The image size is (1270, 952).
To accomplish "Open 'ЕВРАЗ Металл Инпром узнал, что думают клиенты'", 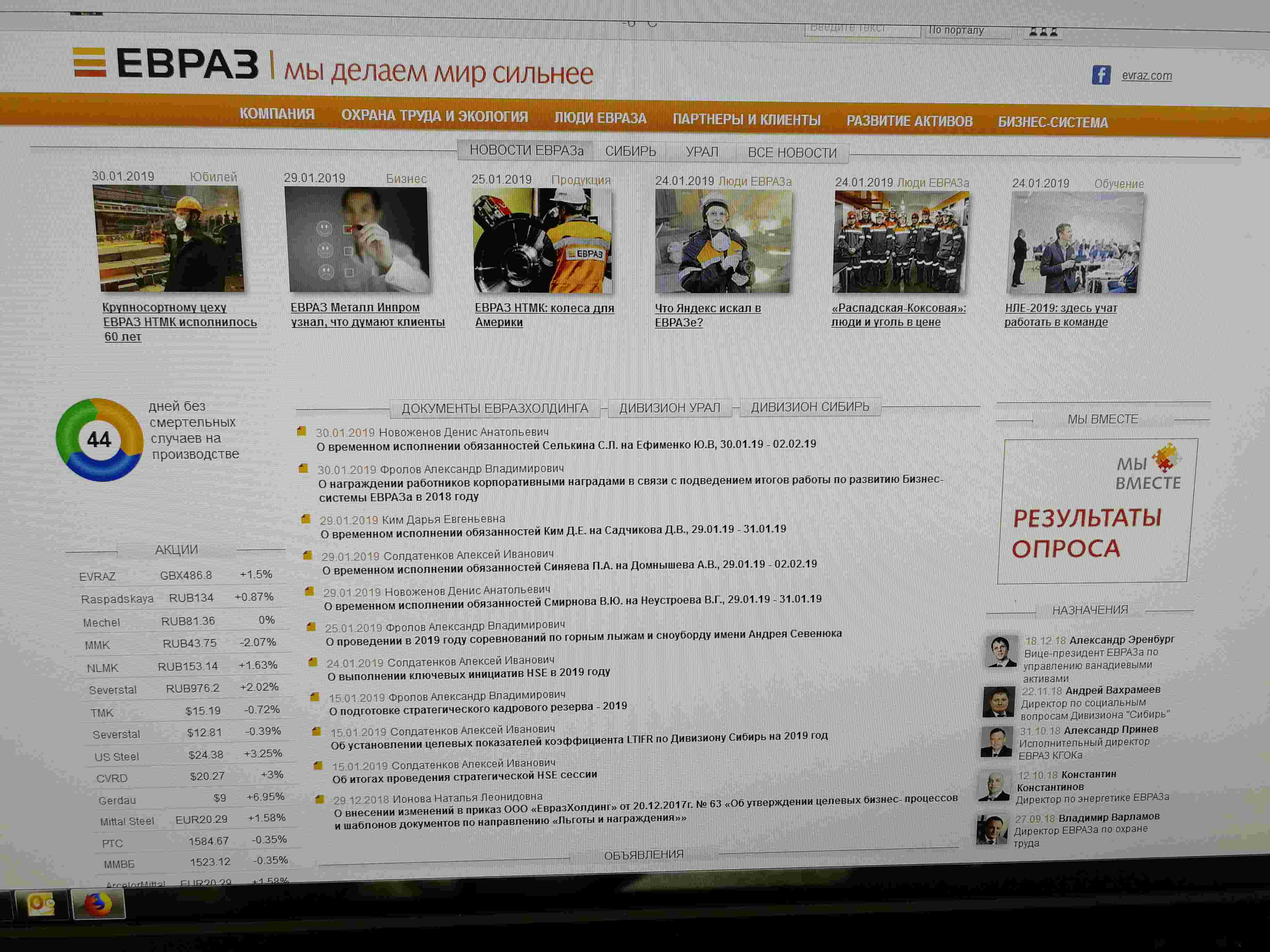I will (367, 314).
